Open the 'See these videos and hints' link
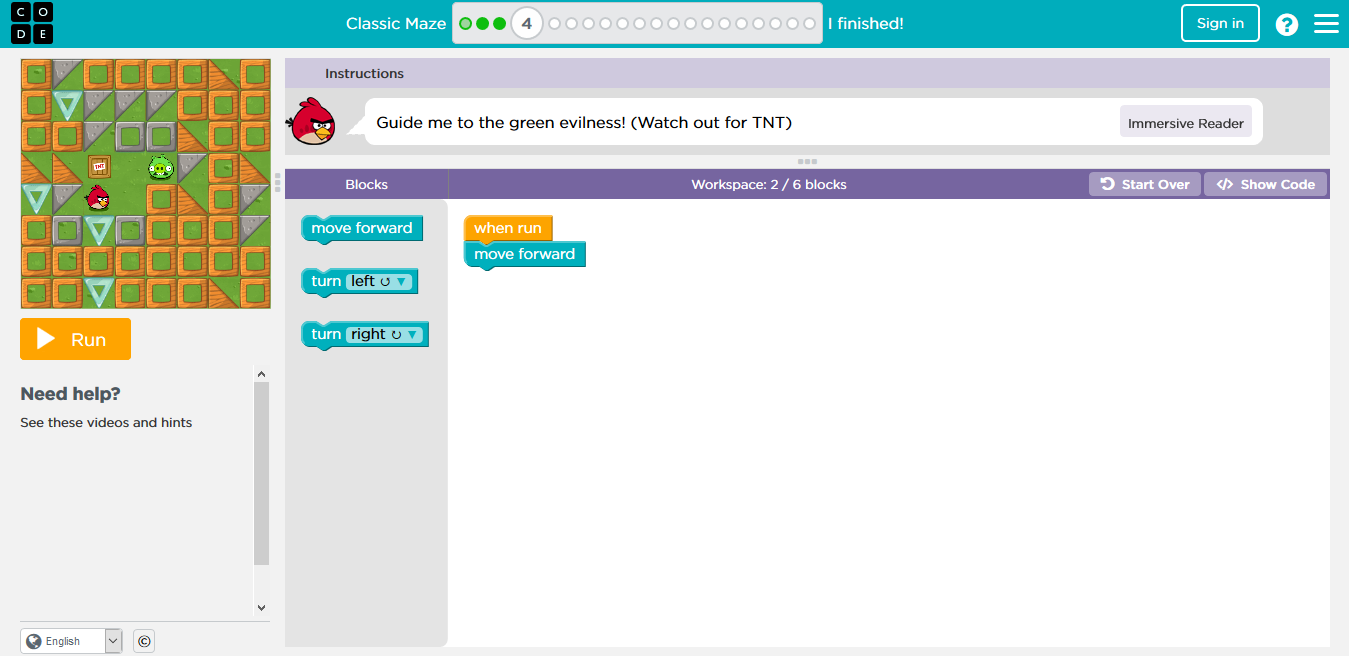The image size is (1349, 656). 106,422
